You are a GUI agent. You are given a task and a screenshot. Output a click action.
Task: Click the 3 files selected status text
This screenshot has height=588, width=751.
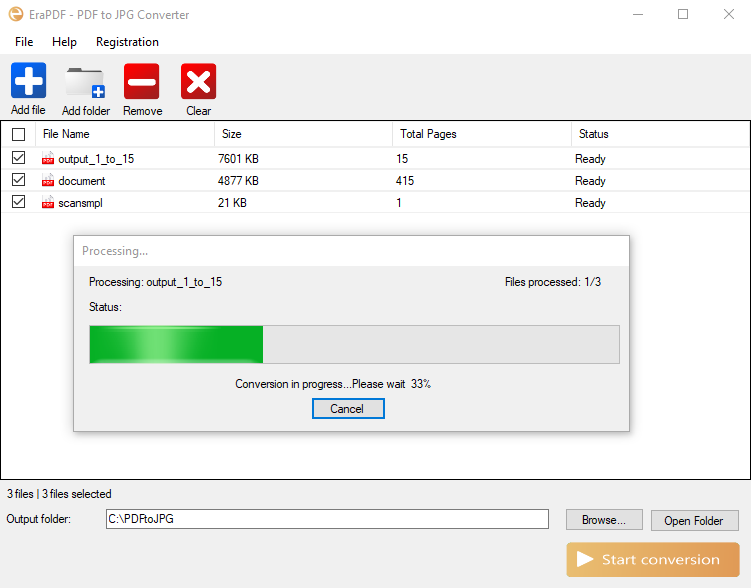77,494
